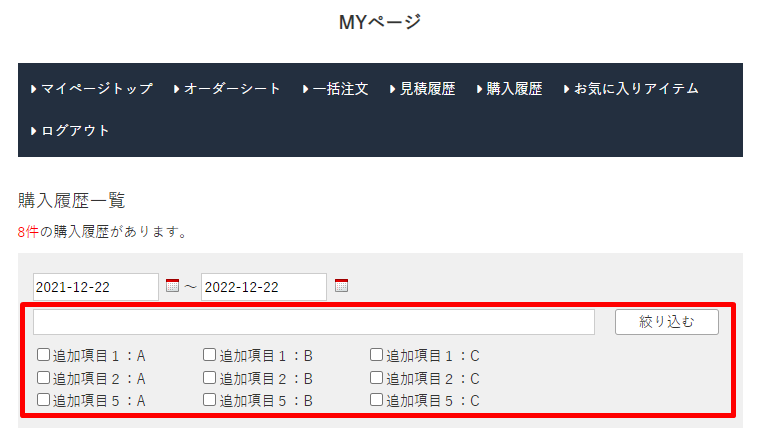Check 追加項目1：A checkbox

[44, 355]
